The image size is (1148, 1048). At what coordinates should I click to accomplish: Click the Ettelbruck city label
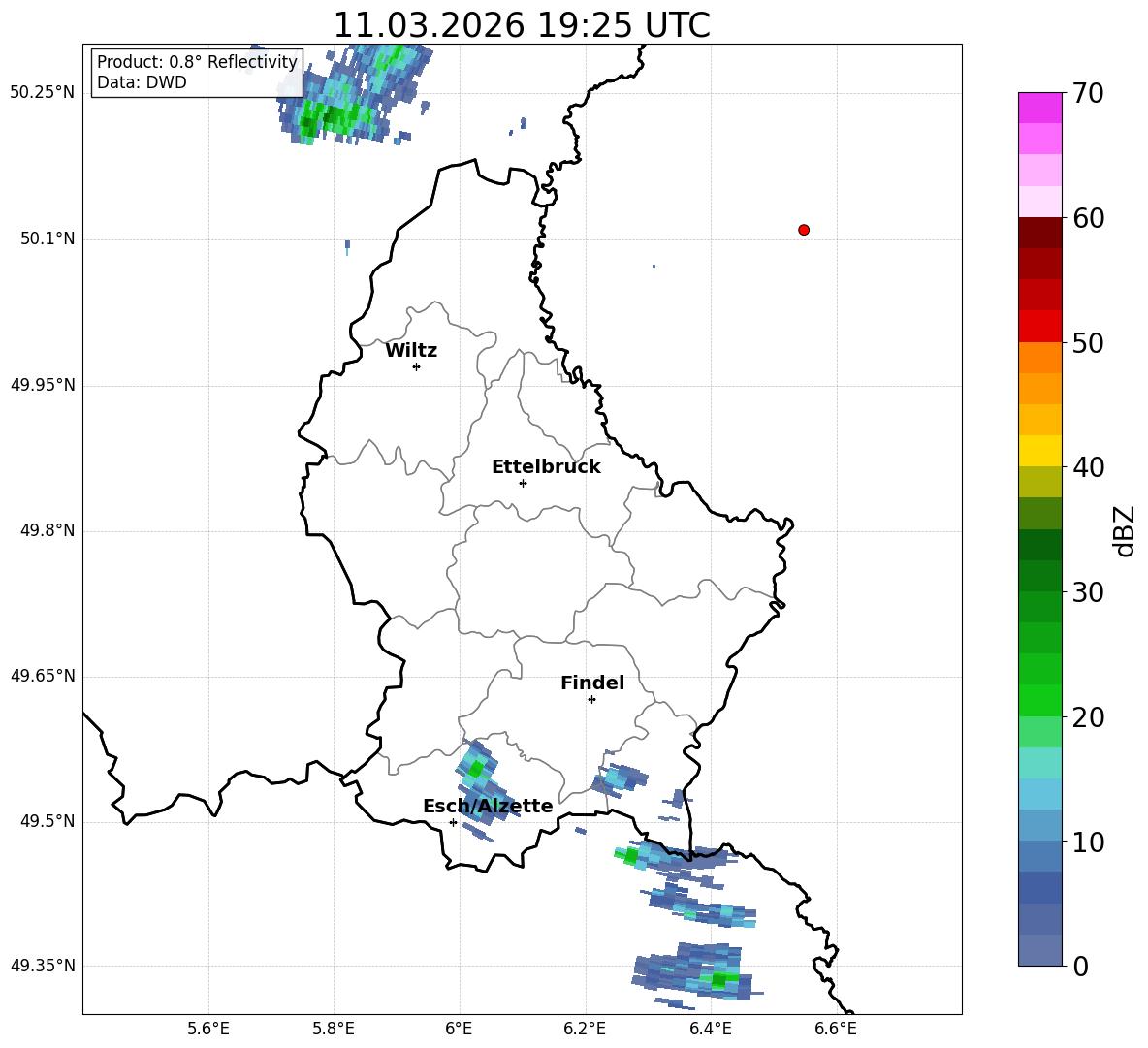click(546, 467)
